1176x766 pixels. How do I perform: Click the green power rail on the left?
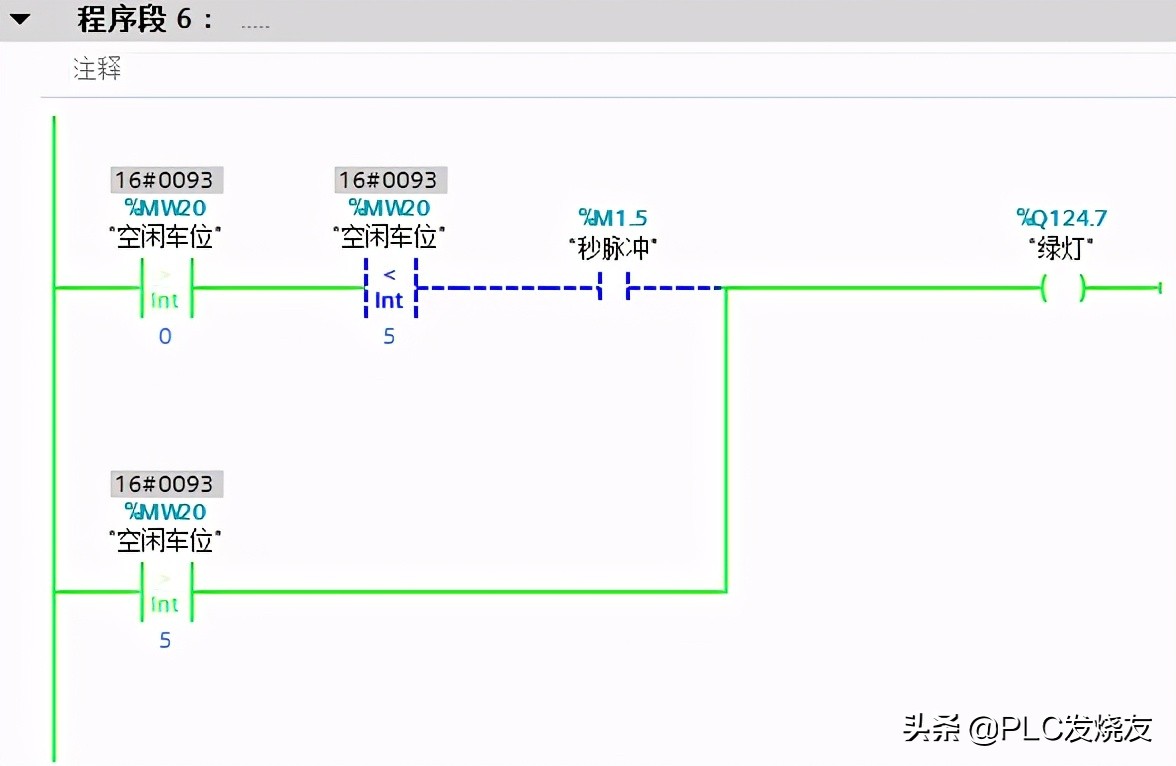pyautogui.click(x=54, y=400)
